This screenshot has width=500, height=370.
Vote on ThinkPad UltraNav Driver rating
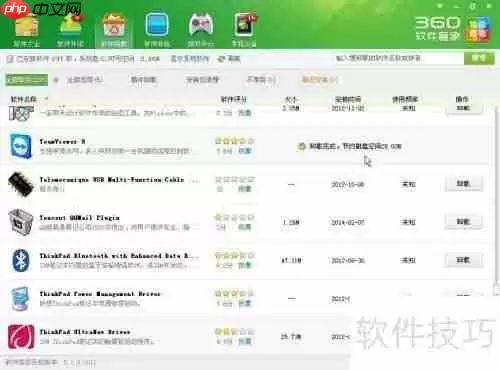coord(245,341)
